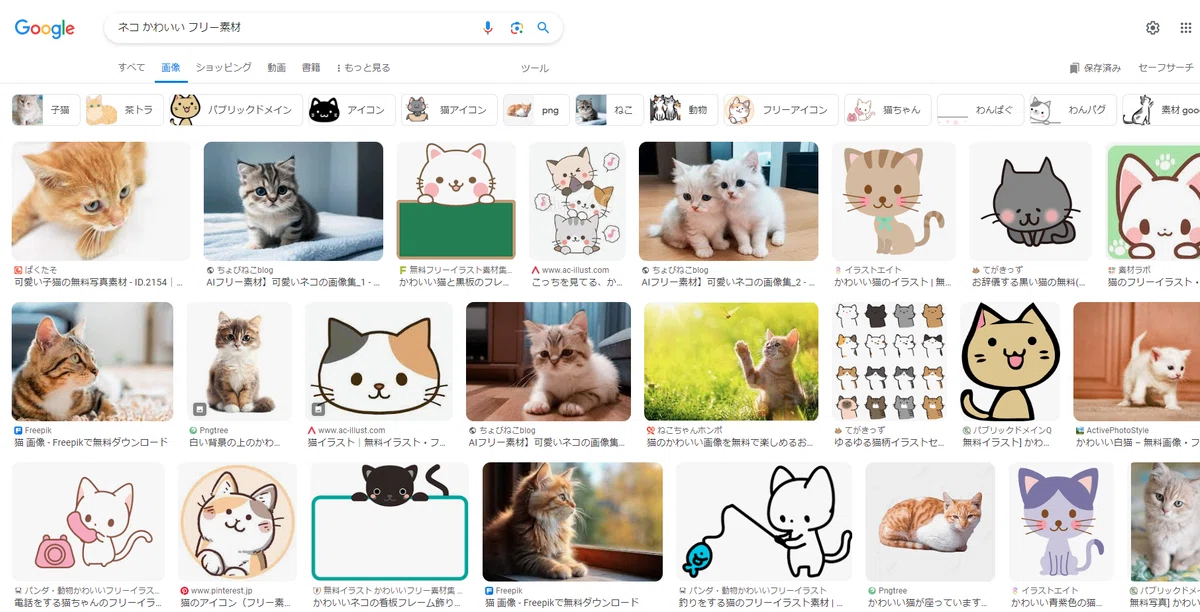Open the orange kitten photo from ぱくたそ
The width and height of the screenshot is (1200, 612).
[x=101, y=201]
